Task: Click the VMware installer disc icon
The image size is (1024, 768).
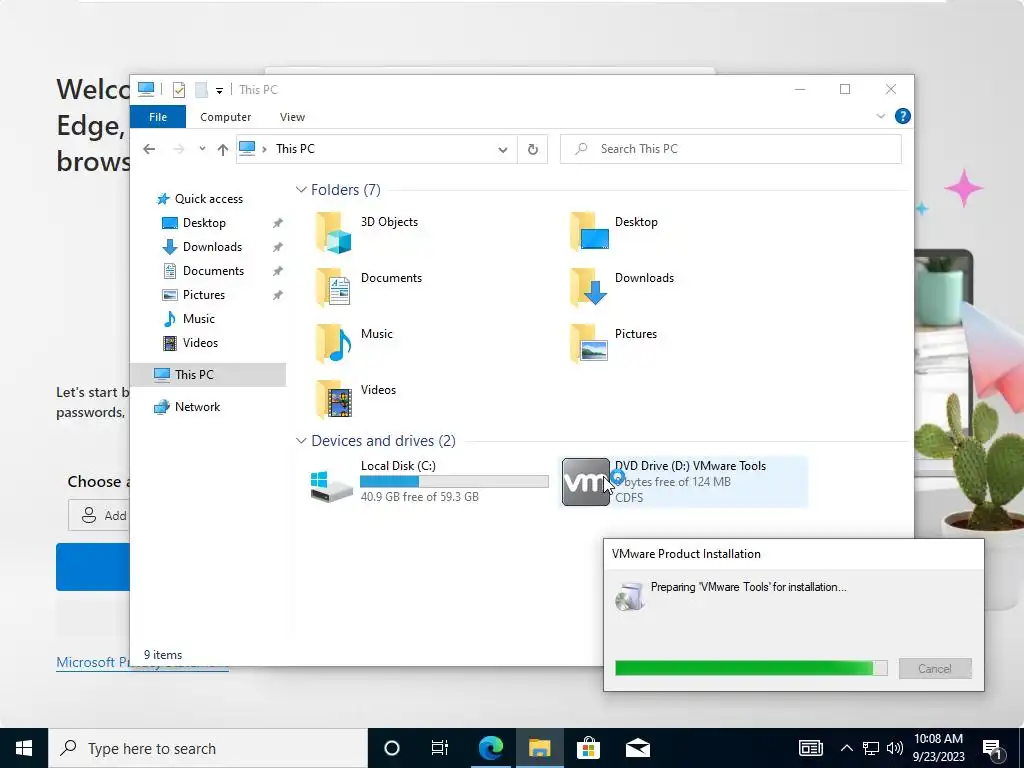Action: [x=630, y=596]
